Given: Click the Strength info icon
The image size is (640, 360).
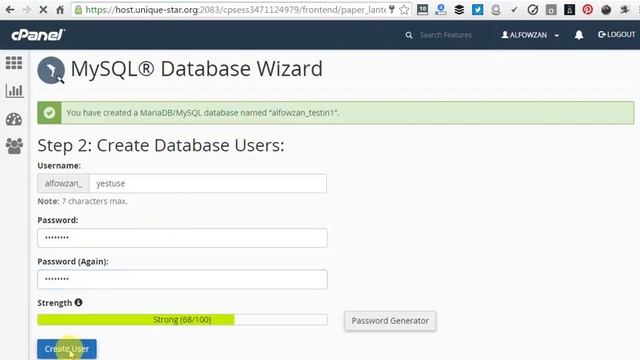Looking at the screenshot, I should 78,302.
